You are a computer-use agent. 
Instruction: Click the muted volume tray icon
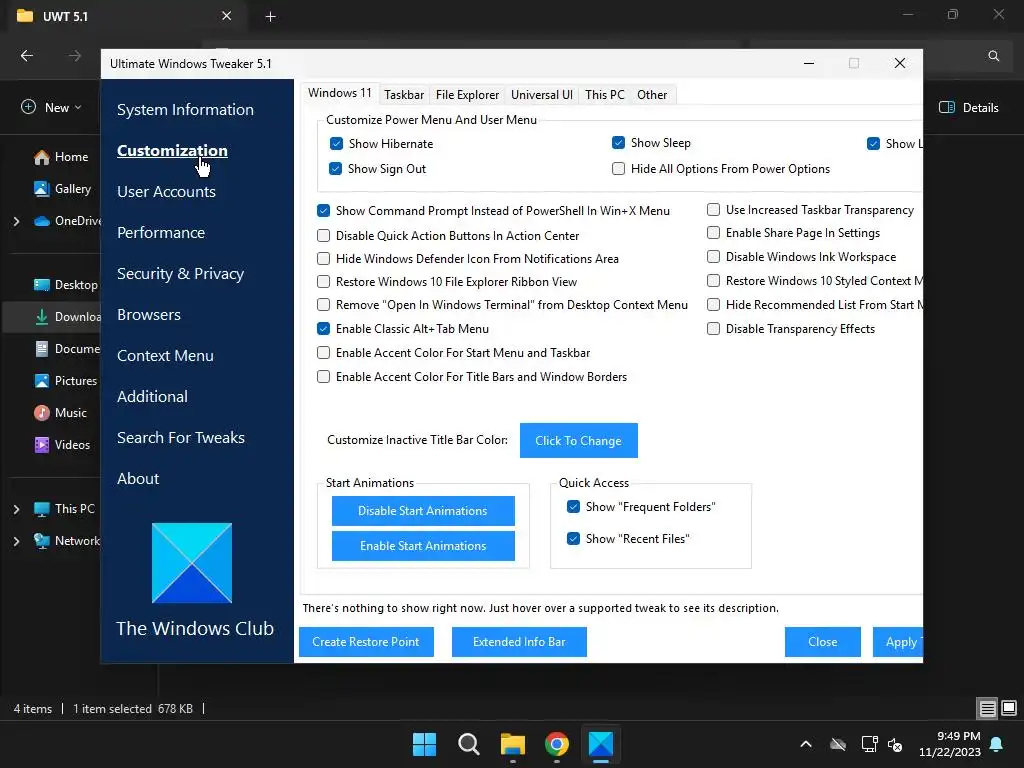click(895, 744)
